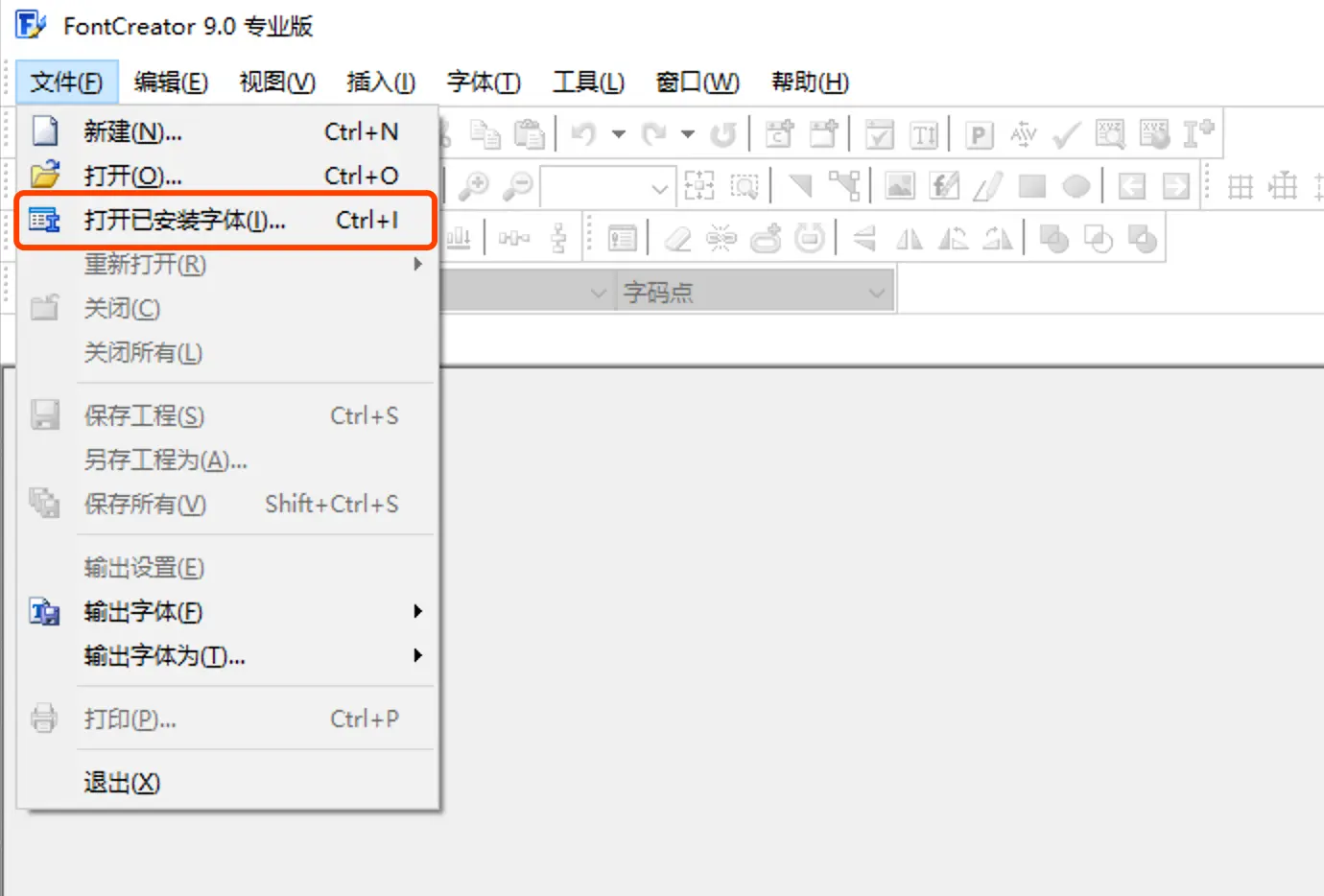Click the Undo arrow icon

point(584,133)
